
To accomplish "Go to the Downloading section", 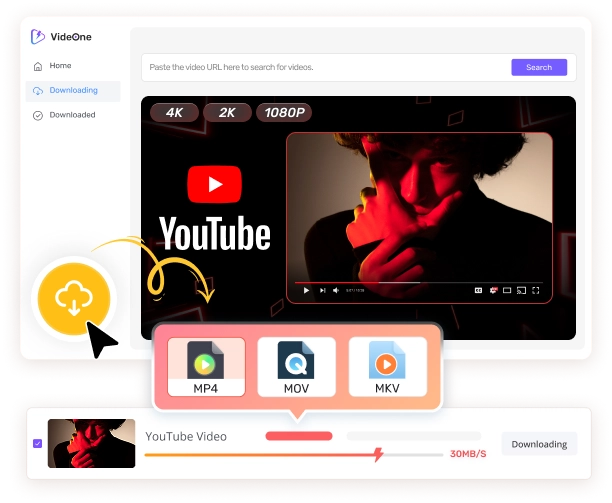I will point(73,90).
